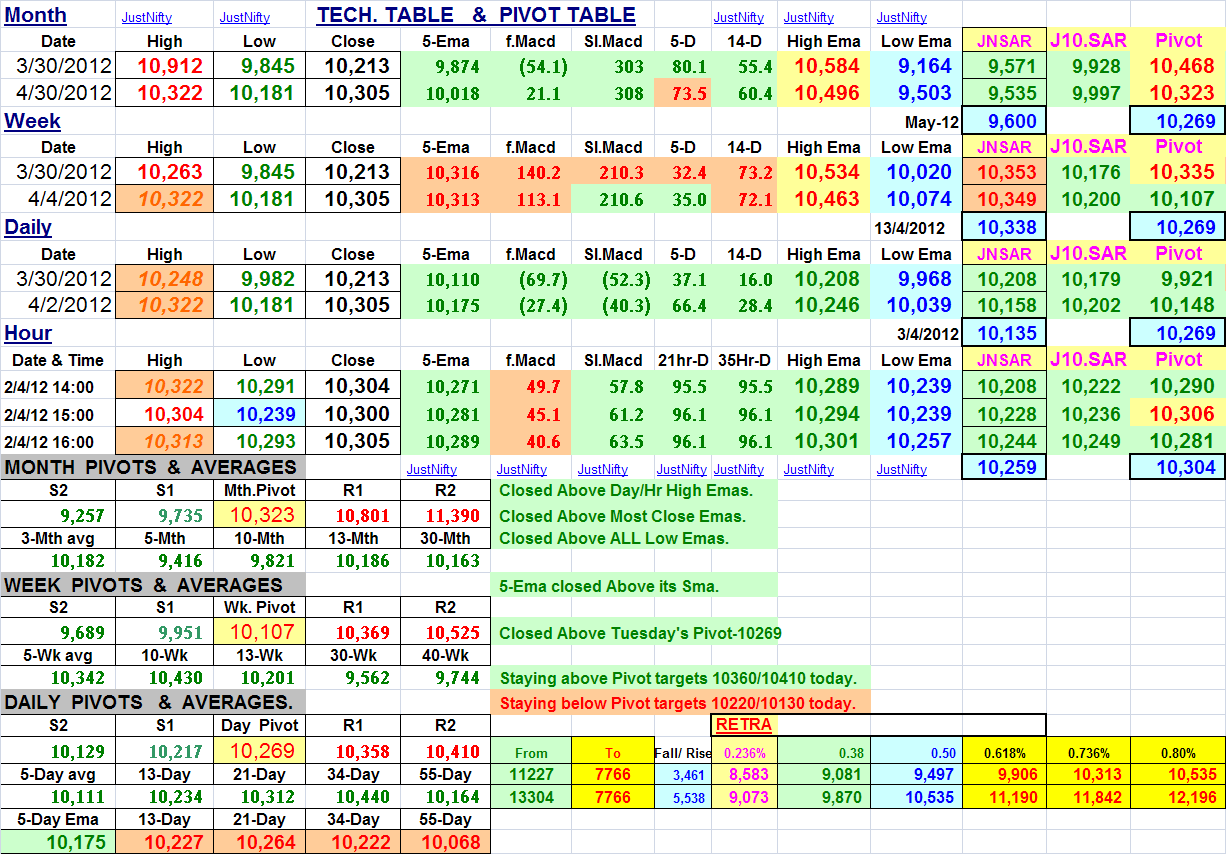The height and width of the screenshot is (854, 1226).
Task: Select 34-Day average value 10,440
Action: pos(352,796)
